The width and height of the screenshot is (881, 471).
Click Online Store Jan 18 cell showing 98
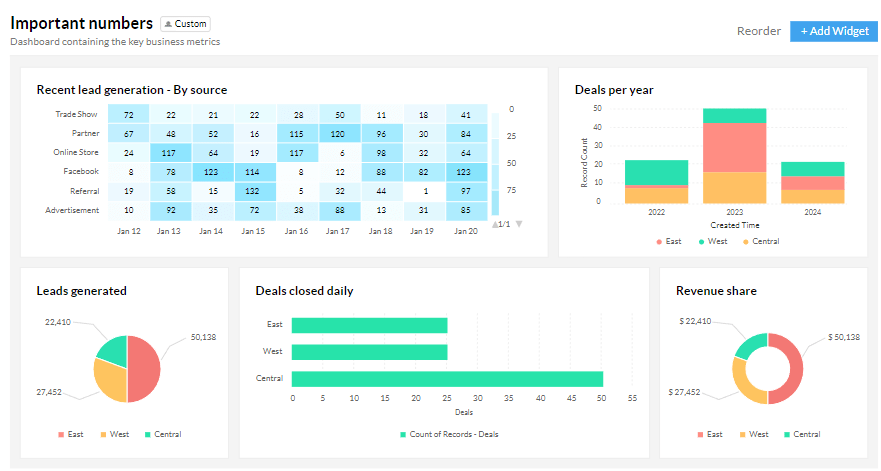382,153
